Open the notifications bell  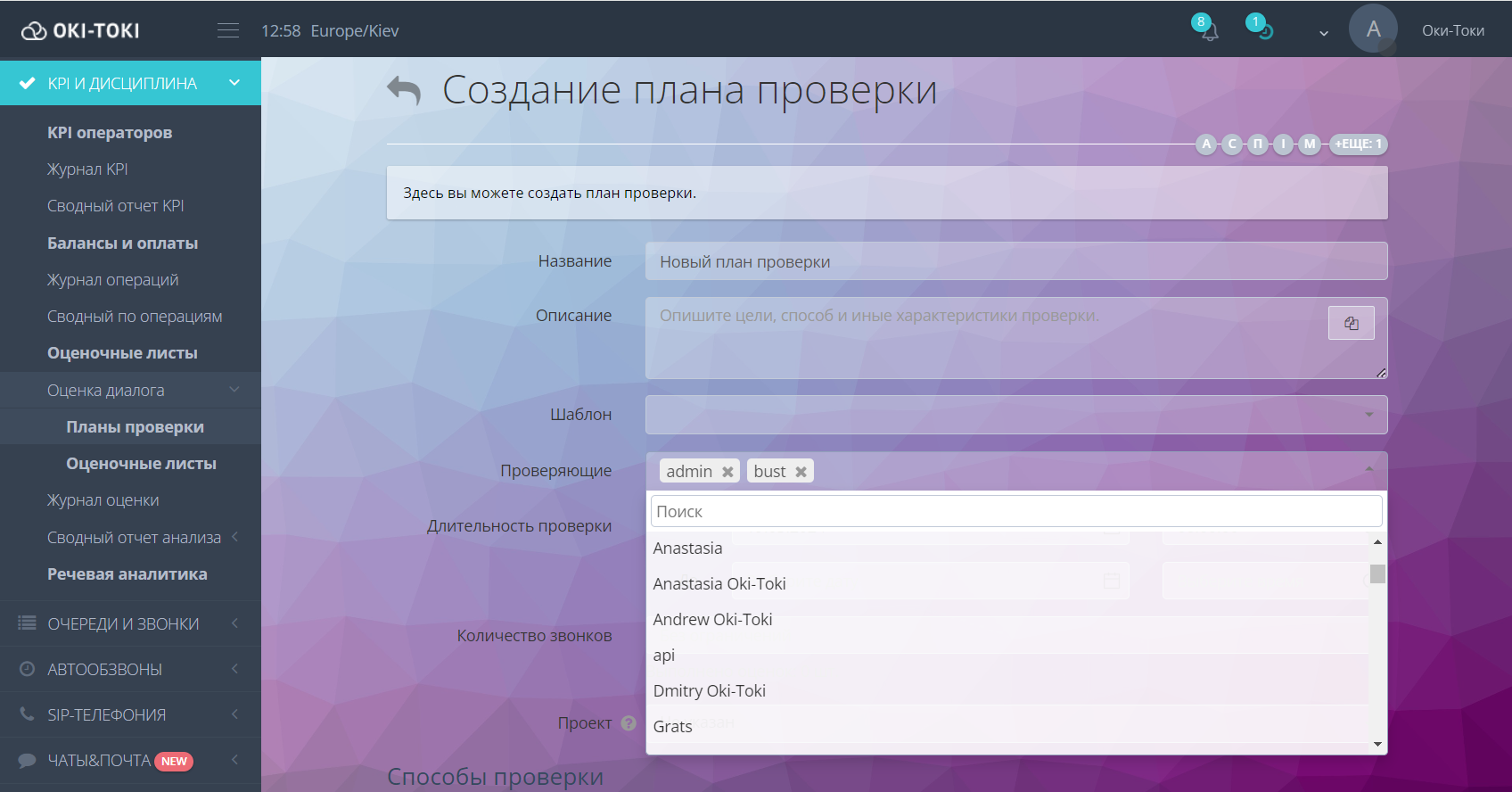pyautogui.click(x=1209, y=32)
